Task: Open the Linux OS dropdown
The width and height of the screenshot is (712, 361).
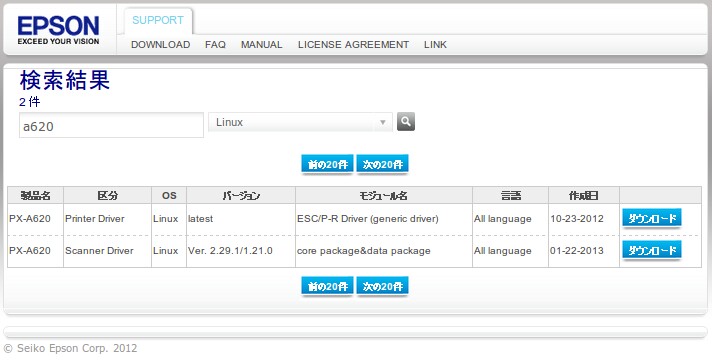Action: (300, 122)
